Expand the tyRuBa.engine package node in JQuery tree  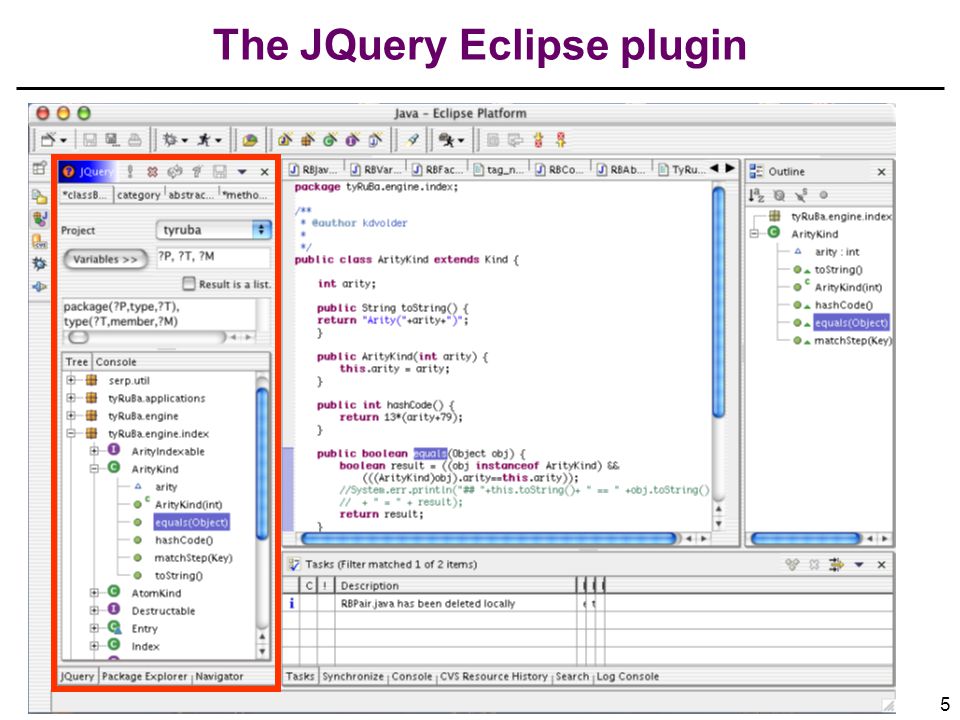tap(71, 416)
